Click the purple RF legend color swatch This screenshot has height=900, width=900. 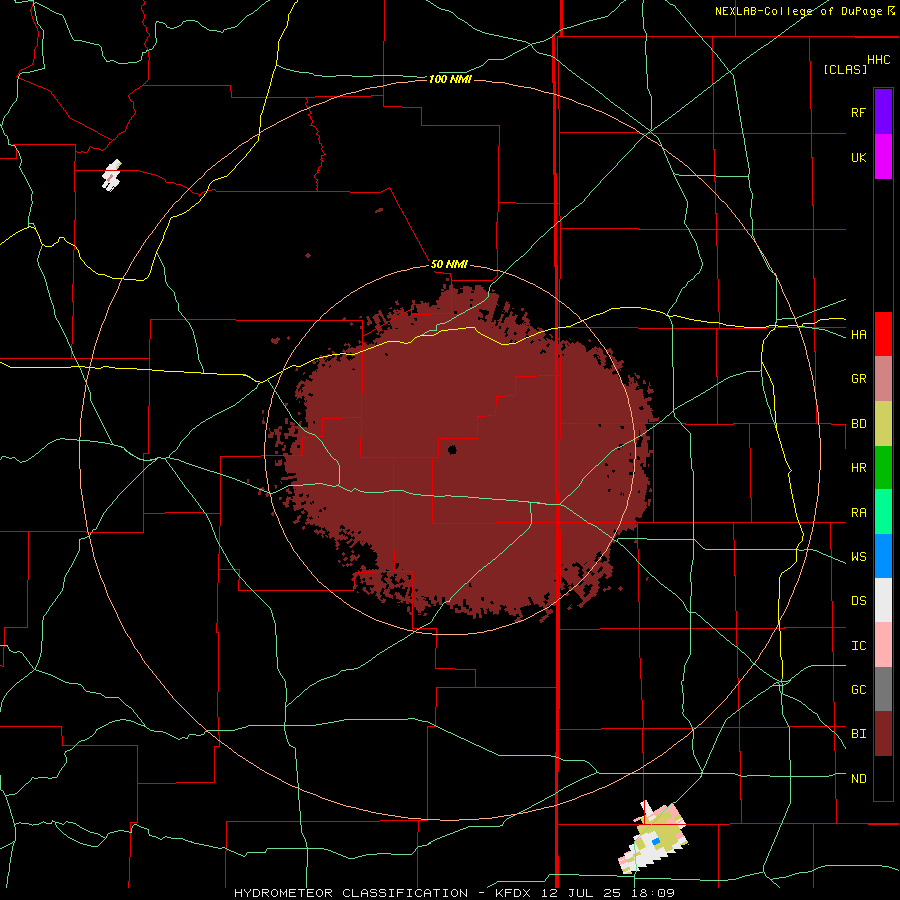[883, 112]
